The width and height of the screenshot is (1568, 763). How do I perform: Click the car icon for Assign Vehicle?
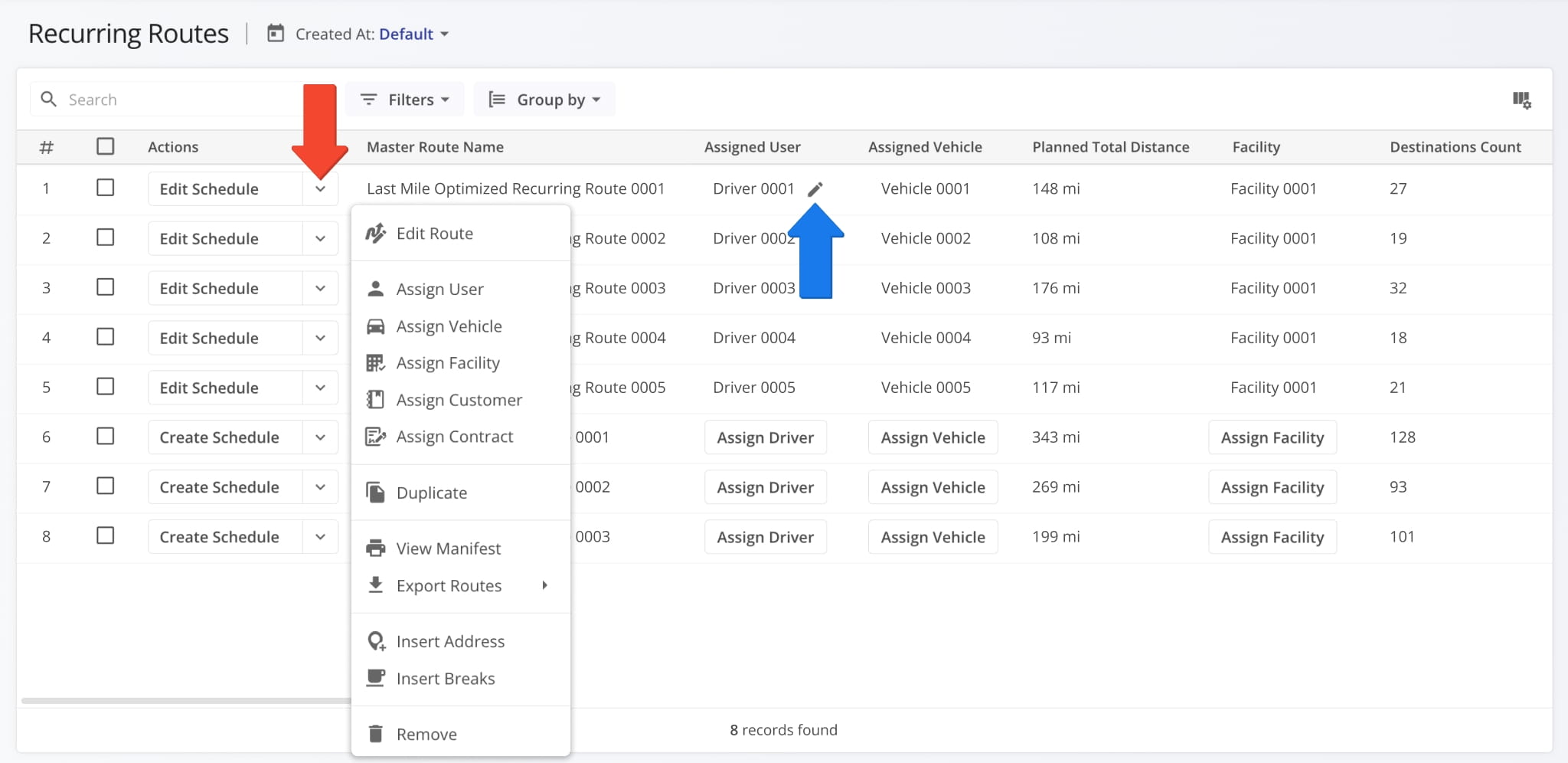point(375,326)
